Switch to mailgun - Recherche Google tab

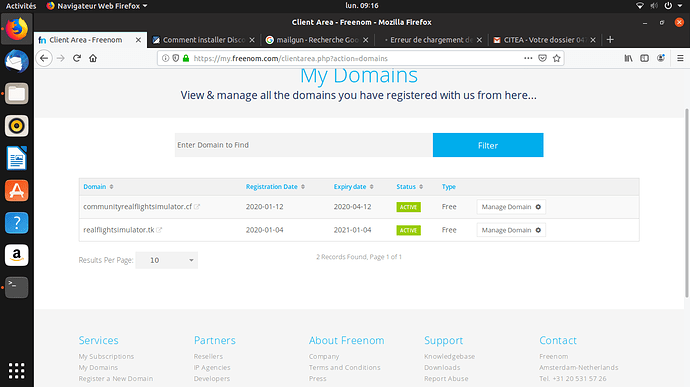317,40
